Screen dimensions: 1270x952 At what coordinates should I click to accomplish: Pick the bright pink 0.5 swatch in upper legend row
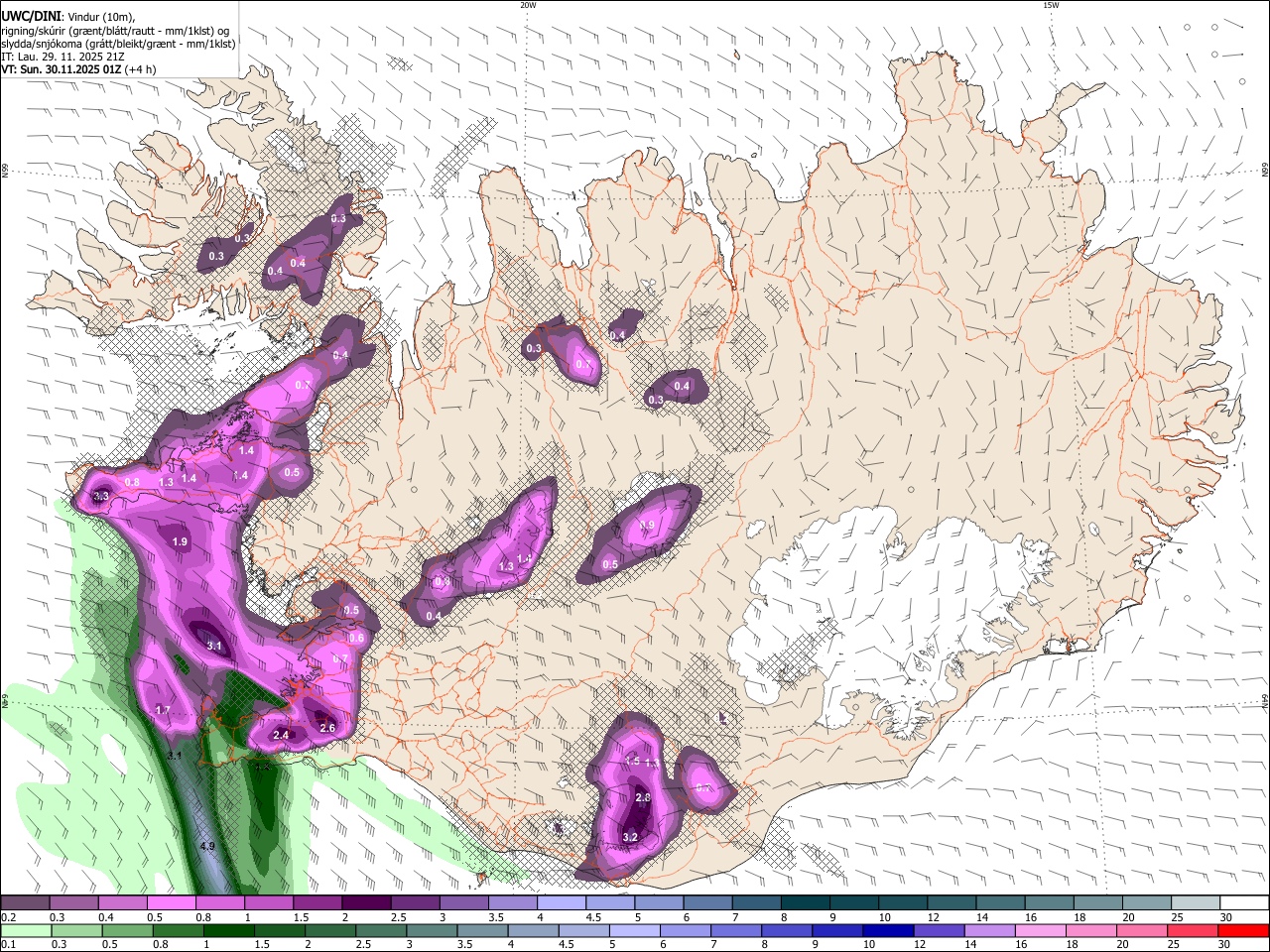[171, 903]
